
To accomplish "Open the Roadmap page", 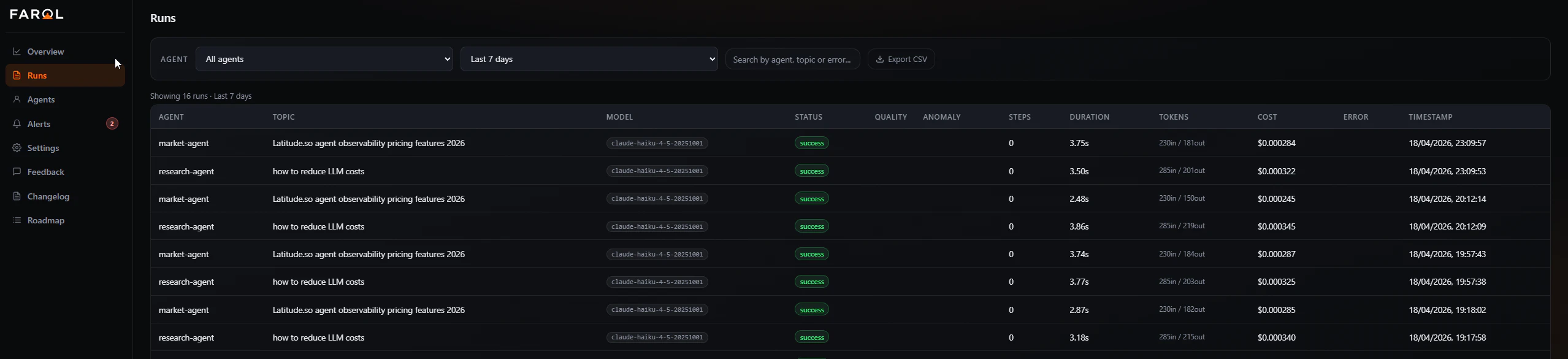I will pyautogui.click(x=65, y=220).
